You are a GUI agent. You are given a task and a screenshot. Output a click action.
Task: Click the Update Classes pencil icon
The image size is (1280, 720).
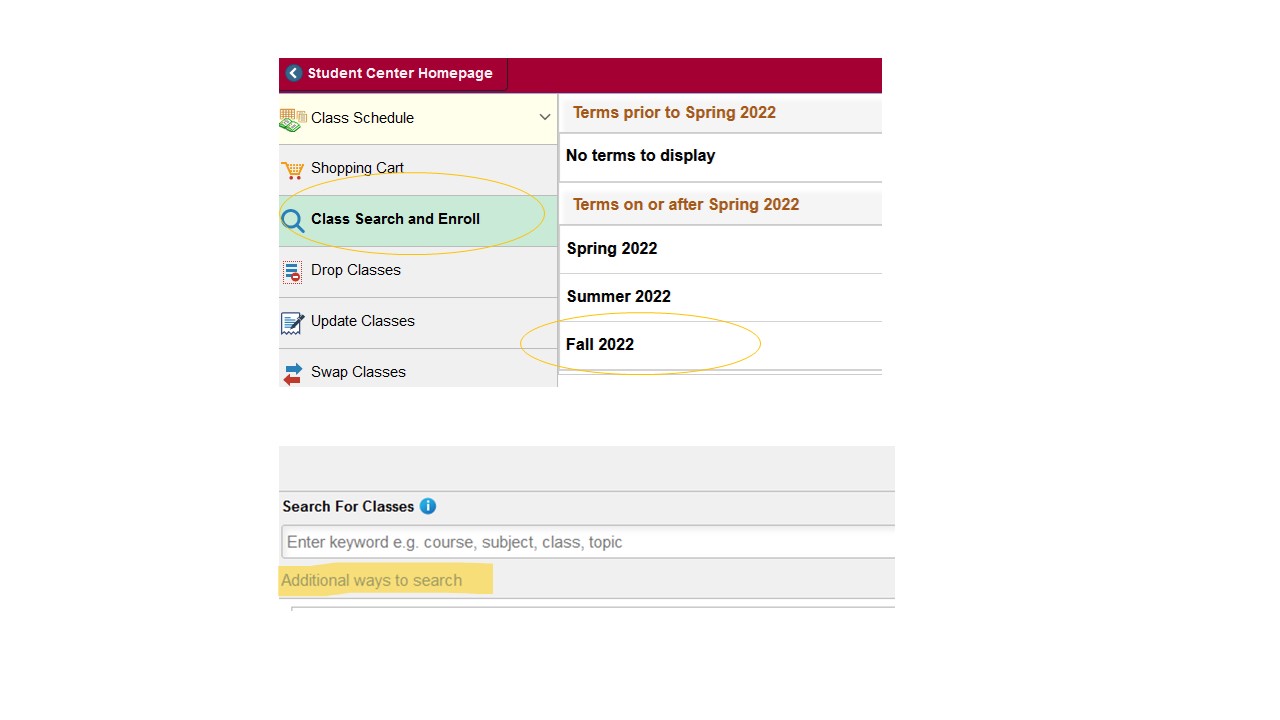point(292,323)
